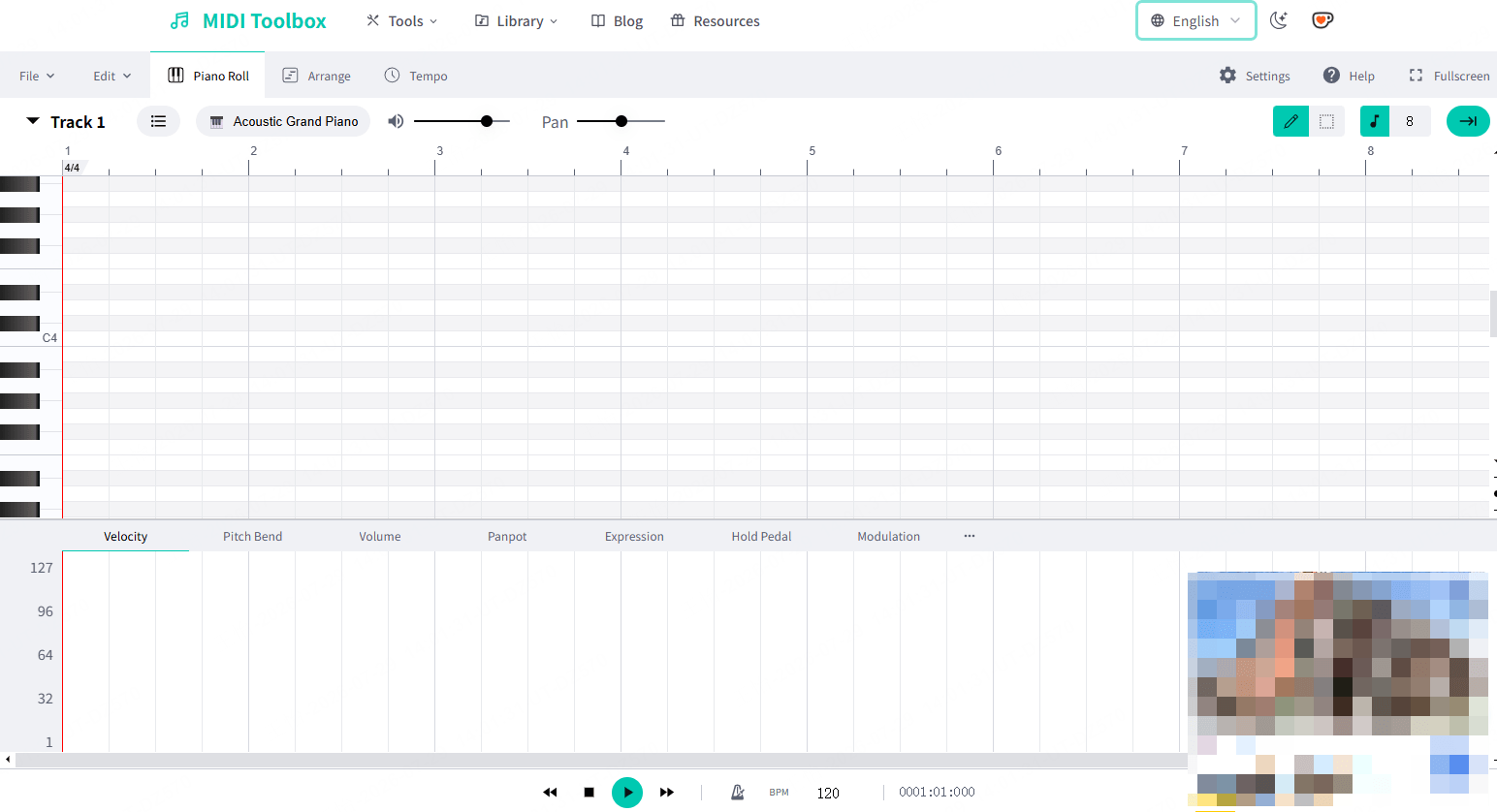Open the Resources page
The height and width of the screenshot is (812, 1497).
pyautogui.click(x=715, y=20)
